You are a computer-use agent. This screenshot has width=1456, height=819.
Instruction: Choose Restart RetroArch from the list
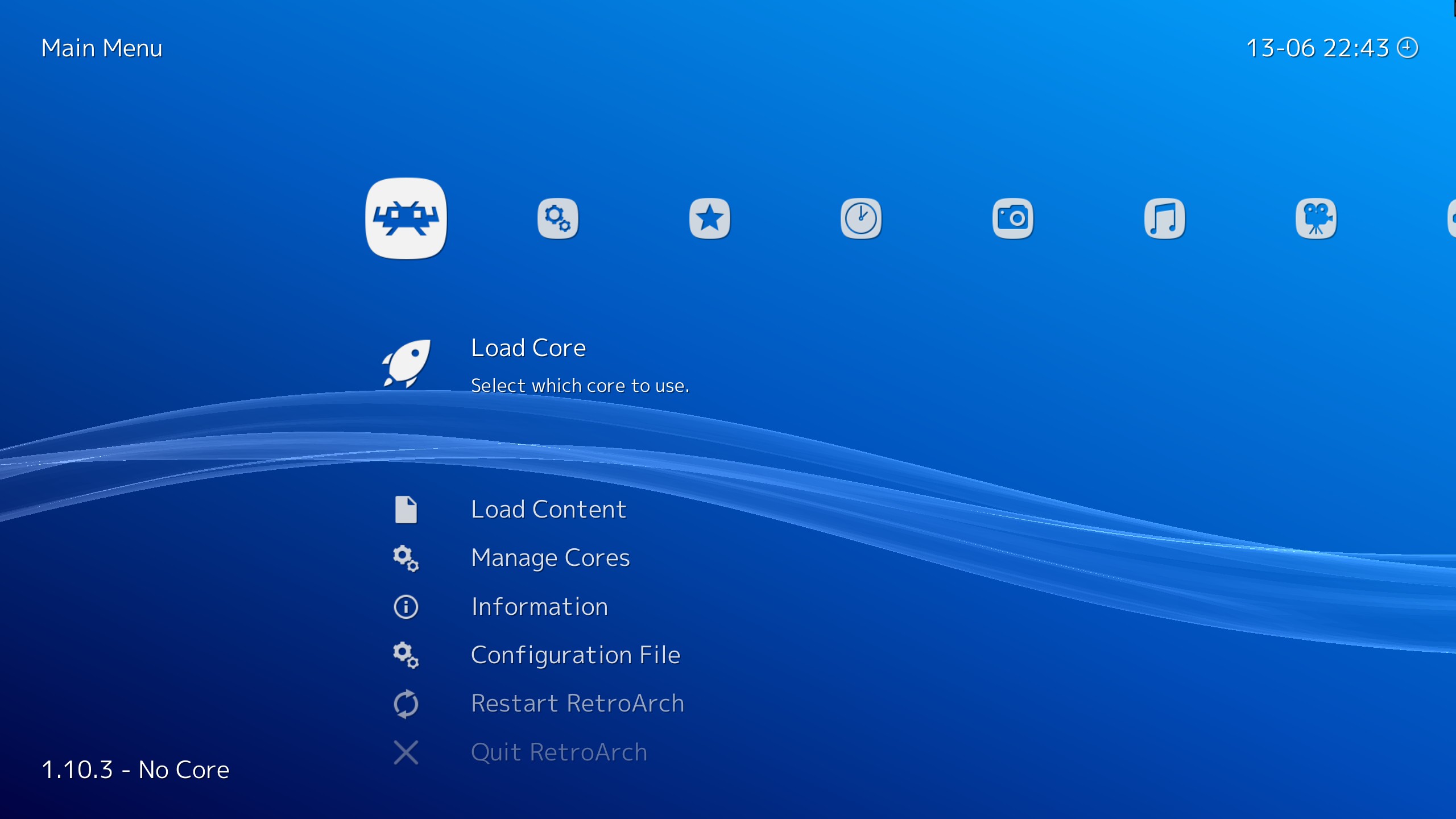click(577, 704)
